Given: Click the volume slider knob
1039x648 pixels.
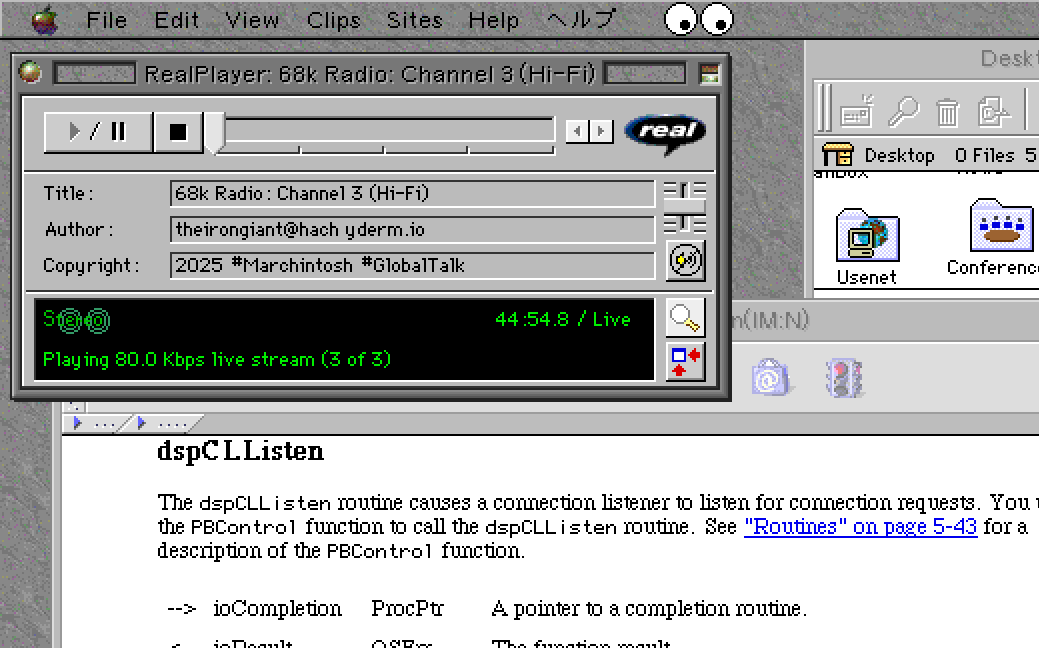Looking at the screenshot, I should (x=685, y=208).
